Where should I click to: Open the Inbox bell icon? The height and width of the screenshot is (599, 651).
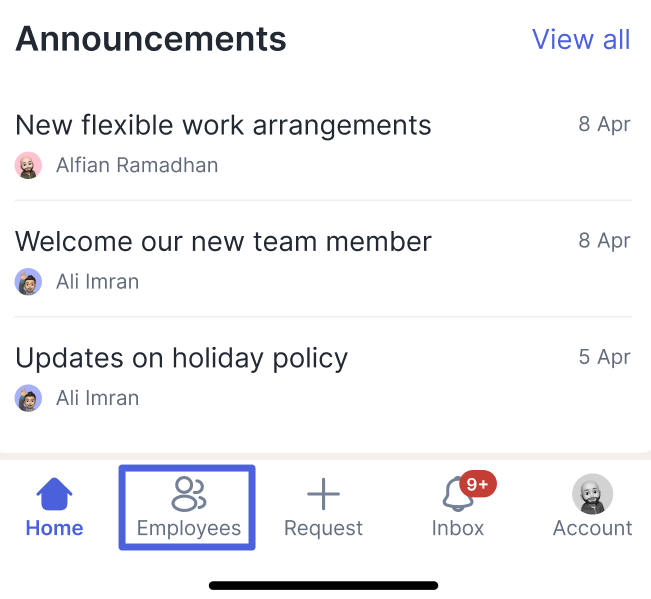[457, 495]
